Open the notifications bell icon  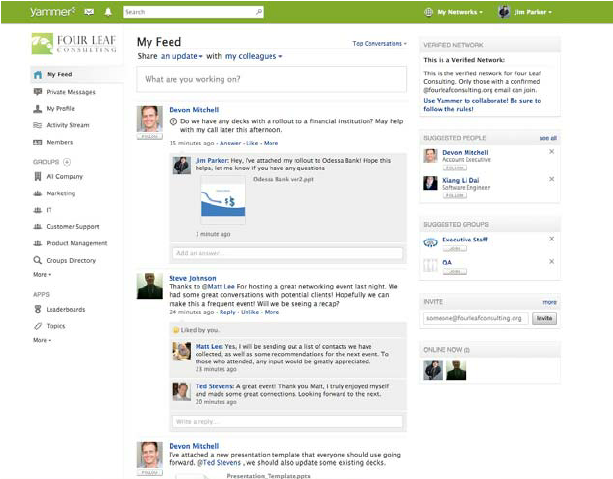[108, 12]
